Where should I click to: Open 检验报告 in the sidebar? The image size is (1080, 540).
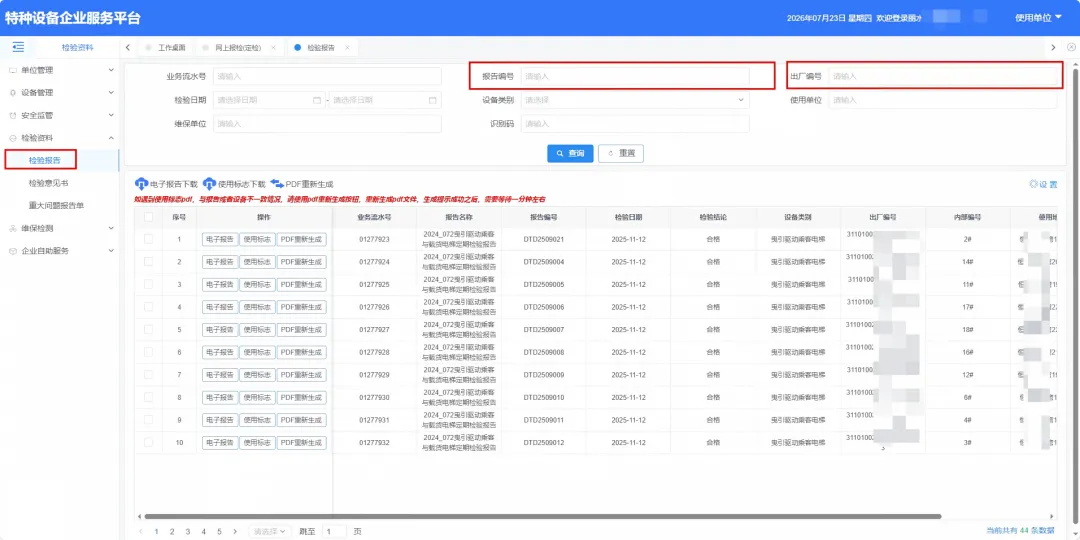coord(44,160)
